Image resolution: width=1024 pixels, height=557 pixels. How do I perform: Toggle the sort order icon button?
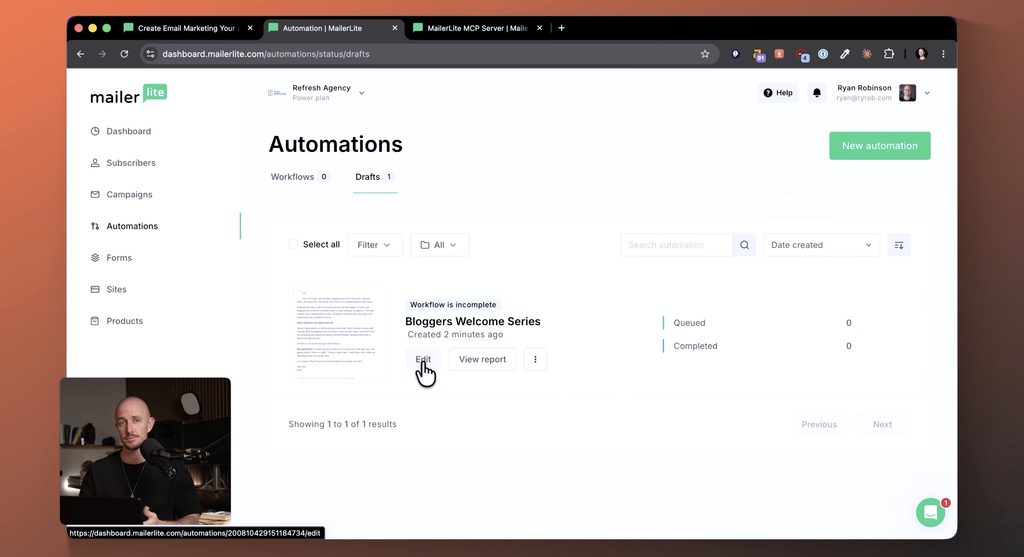(x=899, y=245)
